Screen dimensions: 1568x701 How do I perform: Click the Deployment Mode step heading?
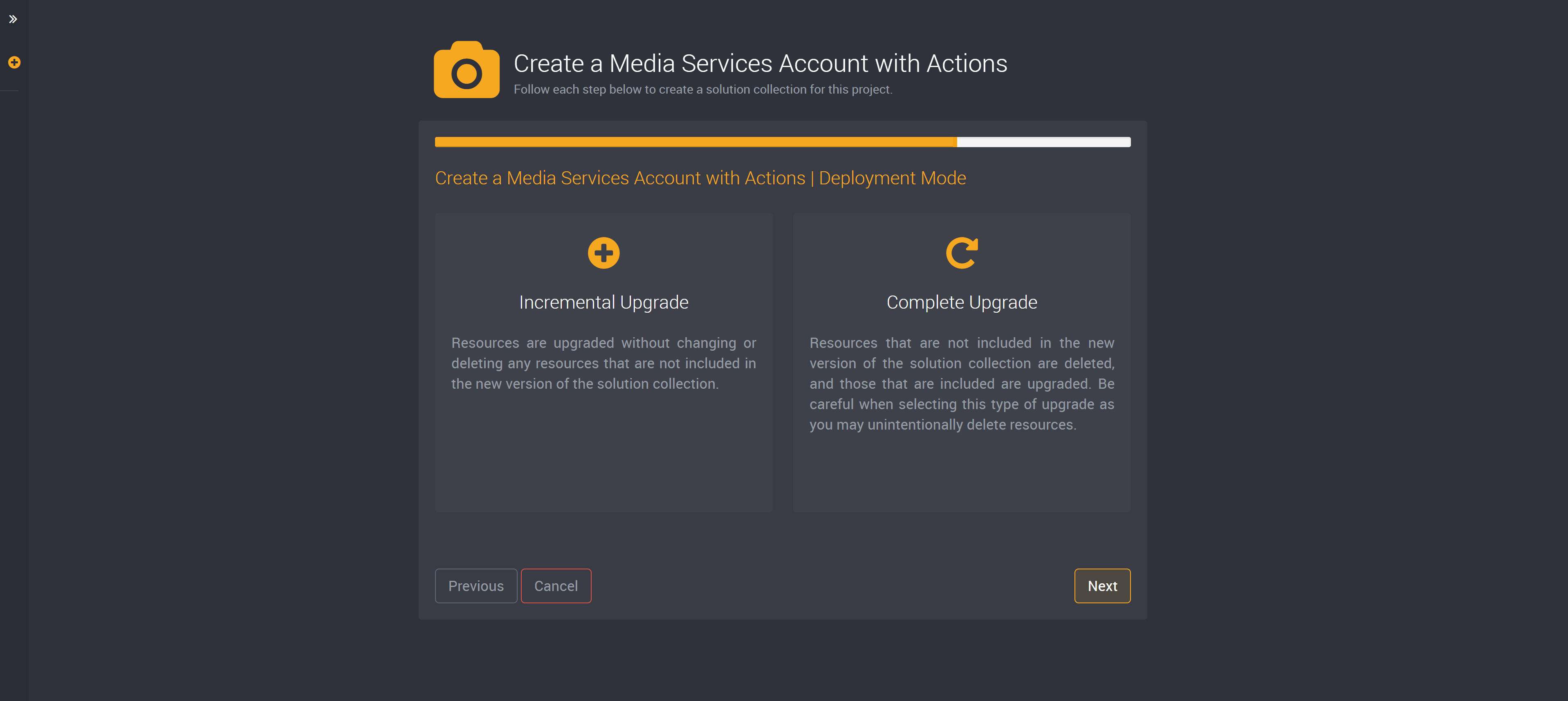pyautogui.click(x=700, y=178)
